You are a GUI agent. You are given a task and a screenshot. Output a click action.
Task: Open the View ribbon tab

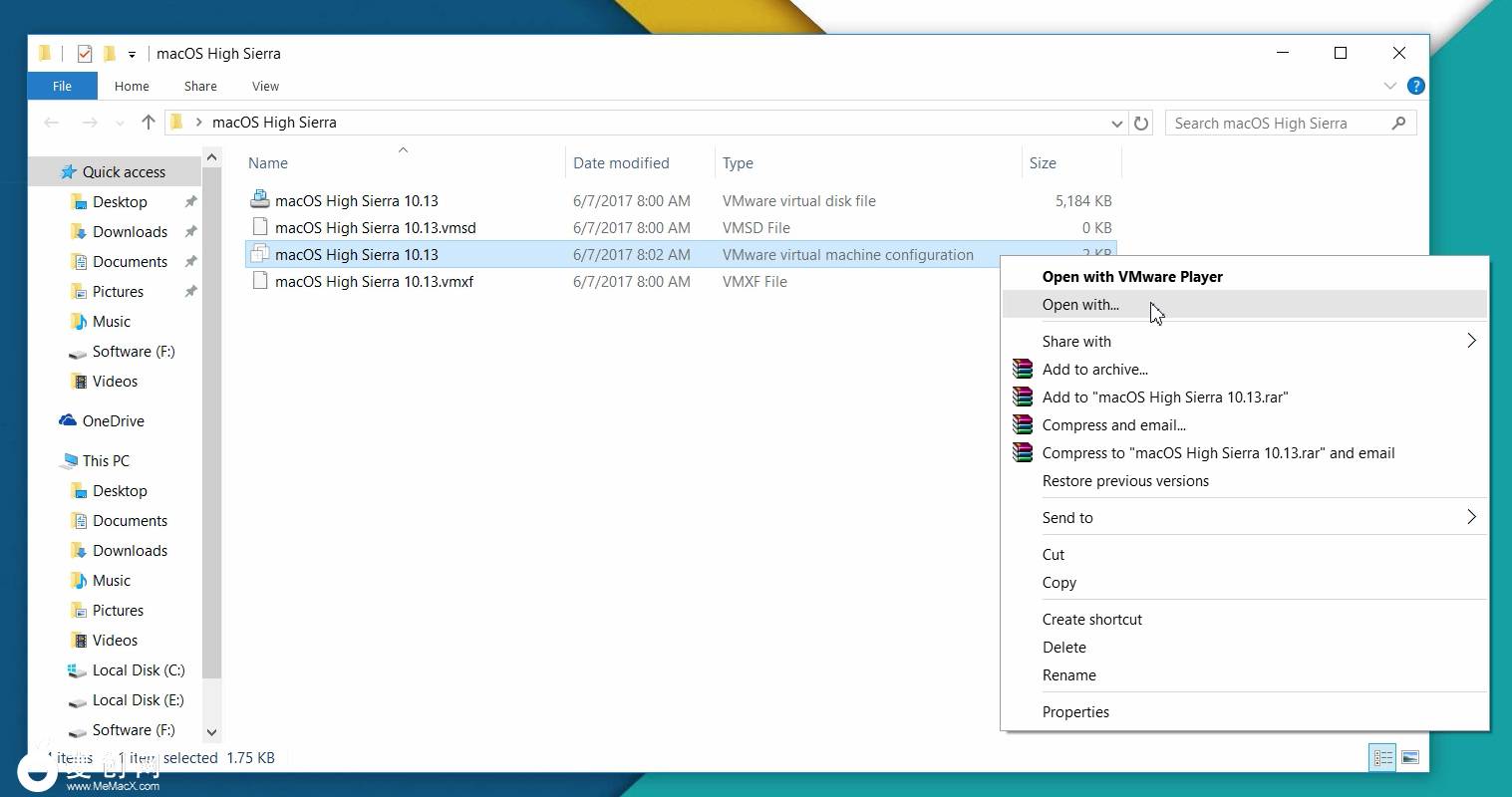(x=265, y=86)
